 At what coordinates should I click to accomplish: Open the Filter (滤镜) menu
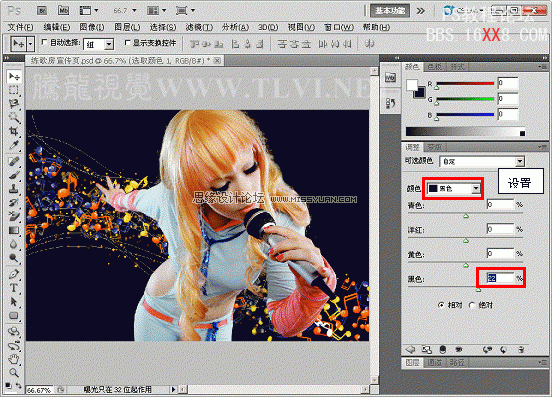tap(199, 27)
